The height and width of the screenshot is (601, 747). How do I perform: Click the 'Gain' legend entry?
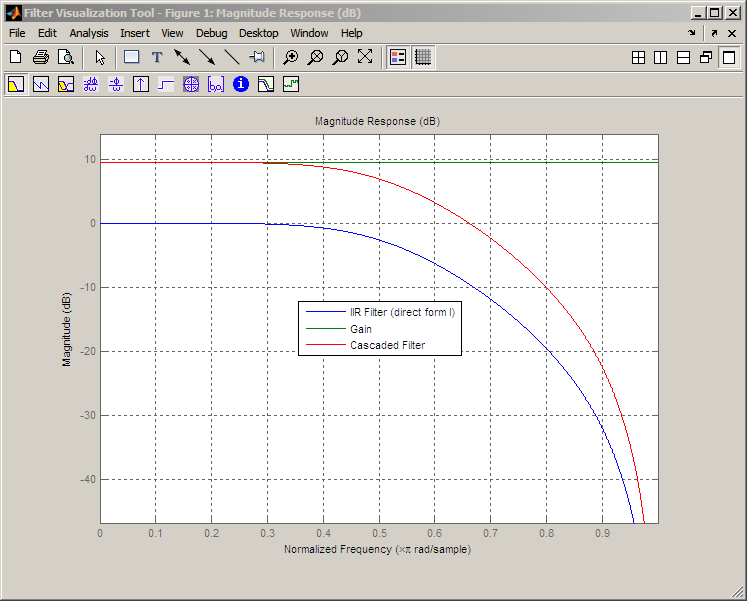pyautogui.click(x=361, y=329)
